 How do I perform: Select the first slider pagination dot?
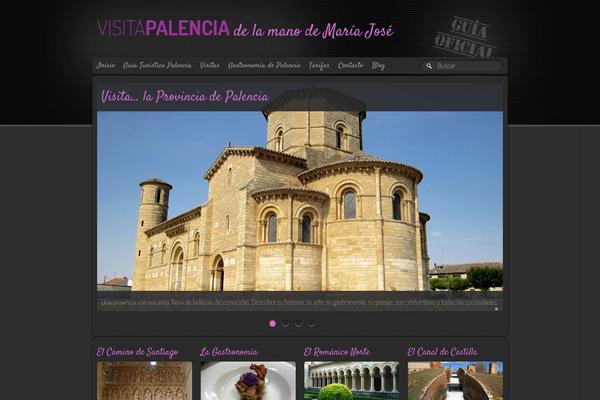point(272,323)
